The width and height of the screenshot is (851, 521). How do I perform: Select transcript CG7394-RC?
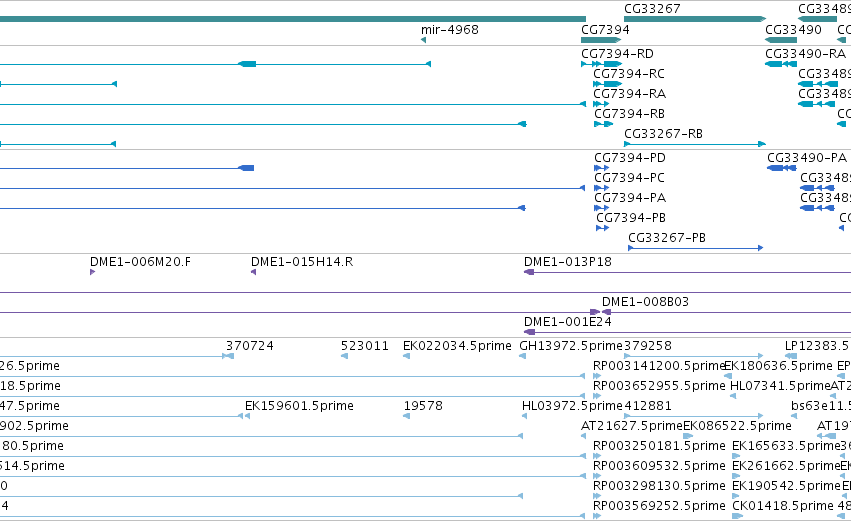pyautogui.click(x=628, y=74)
